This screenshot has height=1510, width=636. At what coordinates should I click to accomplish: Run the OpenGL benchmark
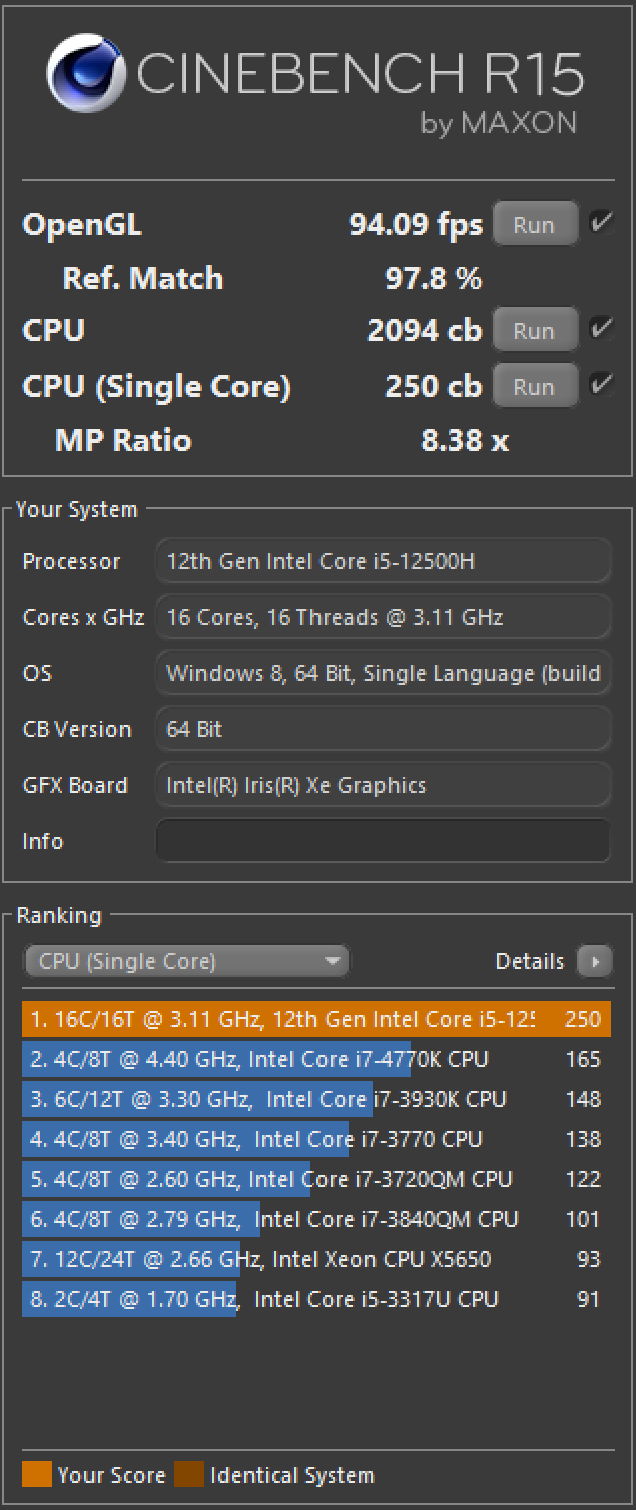pyautogui.click(x=535, y=224)
